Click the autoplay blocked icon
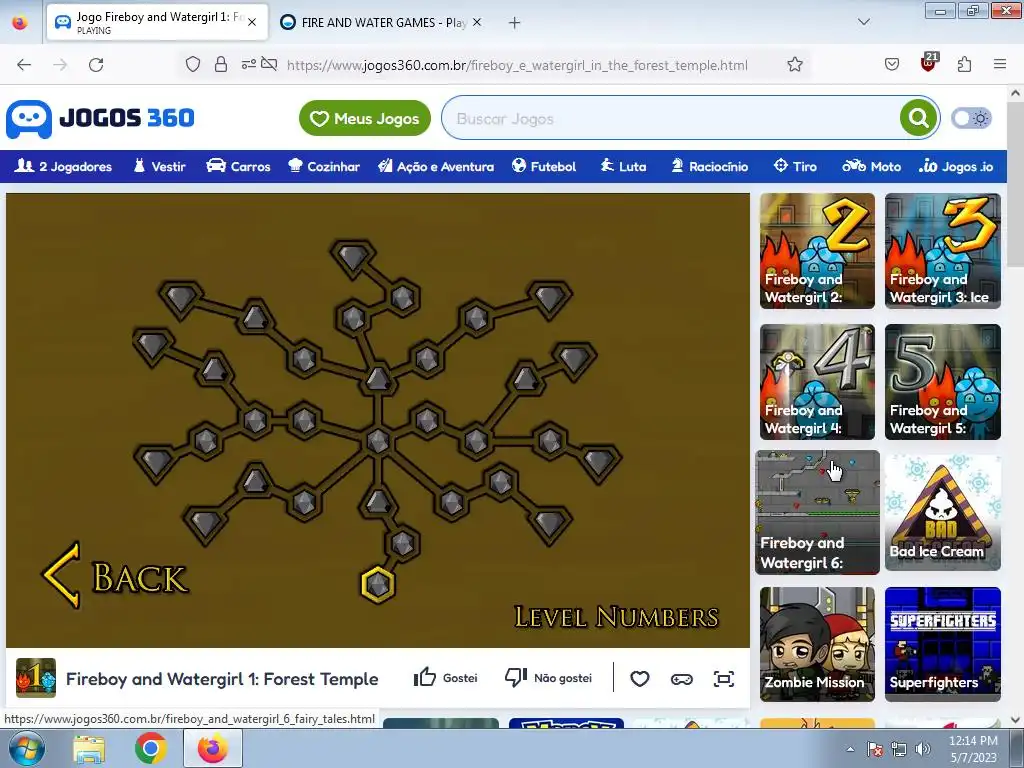 pyautogui.click(x=269, y=64)
